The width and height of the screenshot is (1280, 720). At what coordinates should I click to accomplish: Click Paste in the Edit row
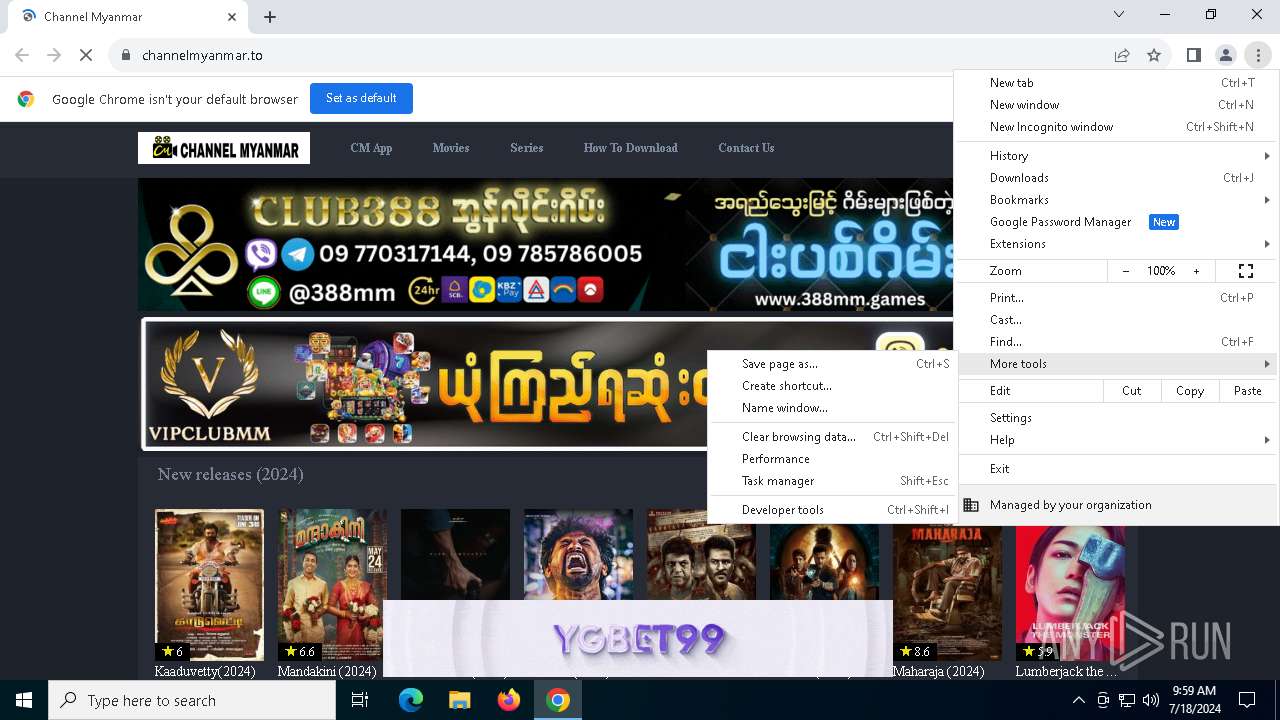pyautogui.click(x=1247, y=391)
